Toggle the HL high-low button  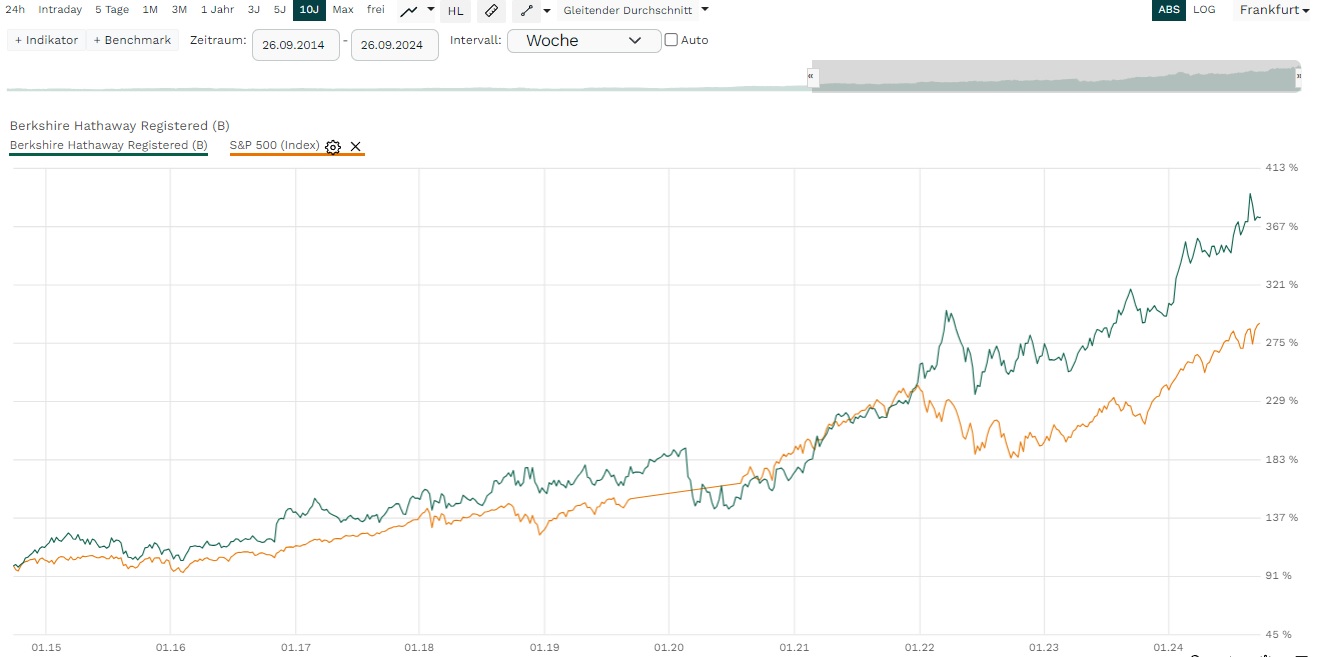(455, 11)
